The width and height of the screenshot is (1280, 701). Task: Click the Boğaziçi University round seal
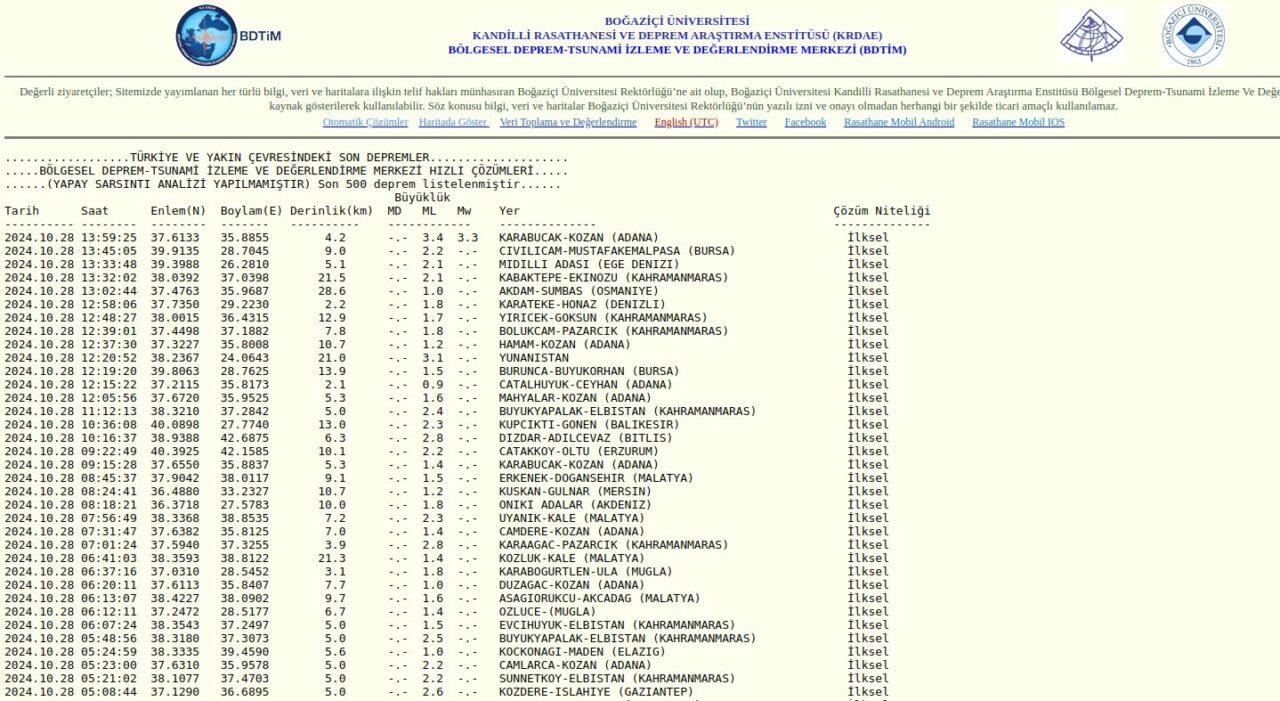[1192, 36]
